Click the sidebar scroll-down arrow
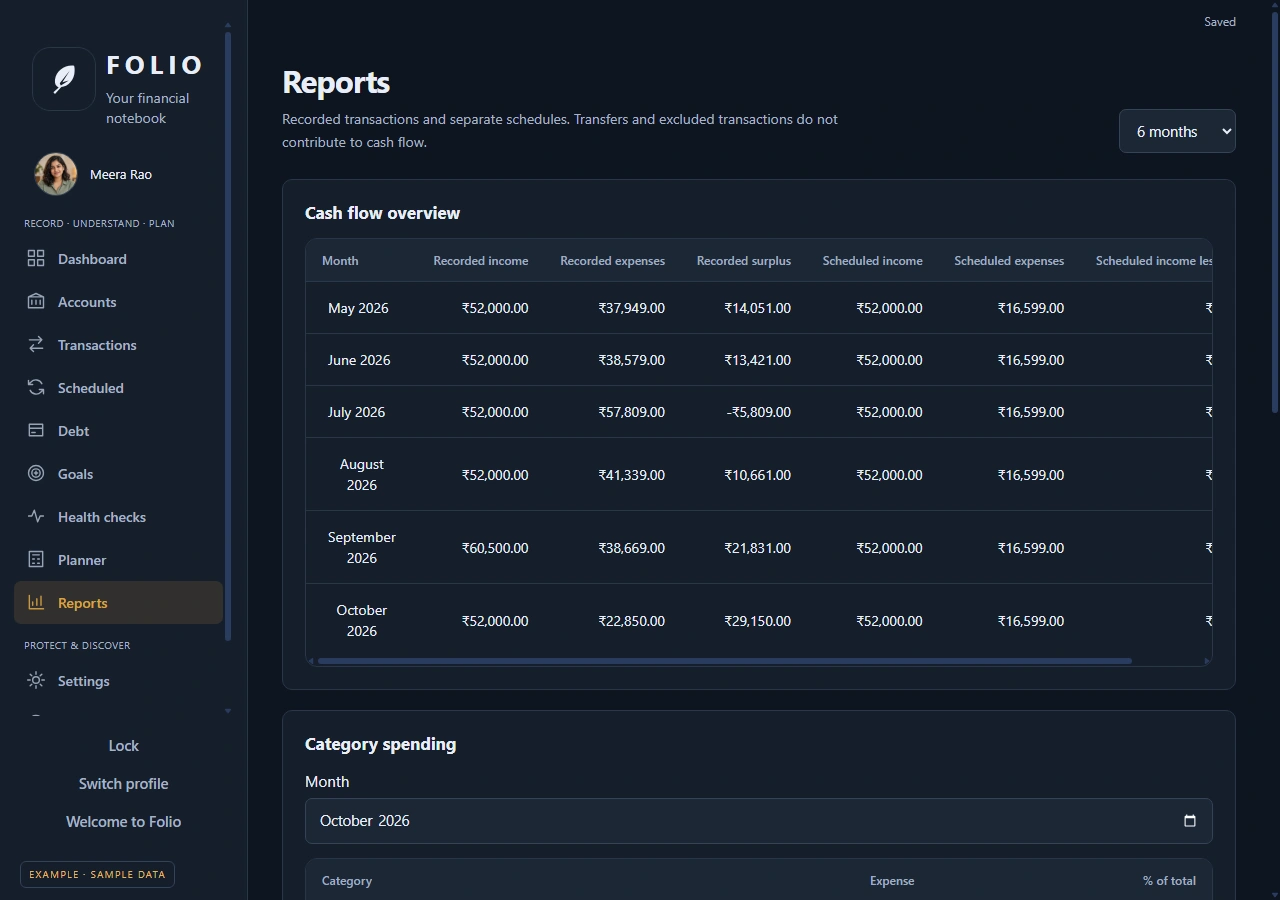Image resolution: width=1280 pixels, height=900 pixels. 228,711
